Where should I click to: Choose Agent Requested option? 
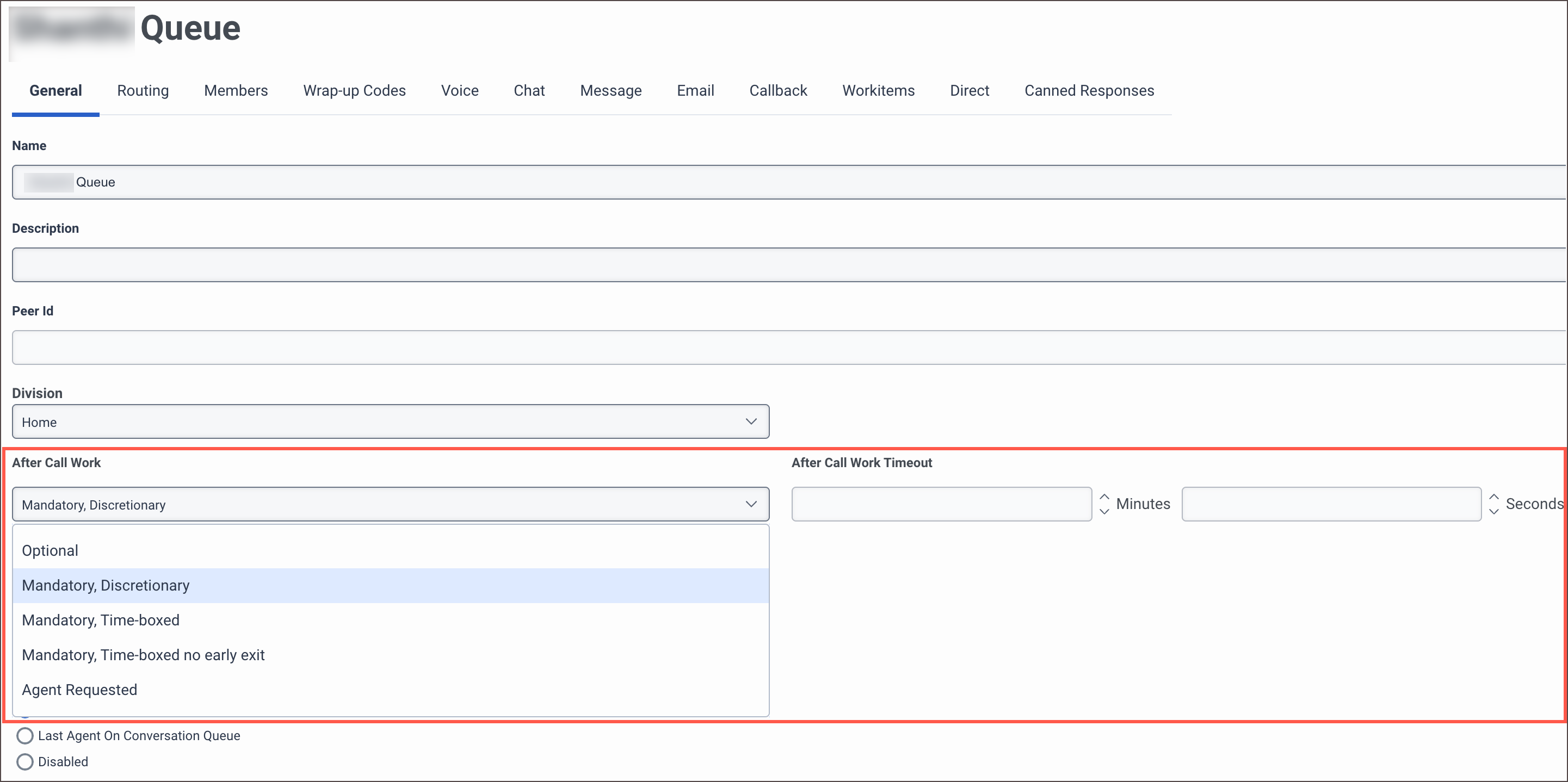click(79, 690)
